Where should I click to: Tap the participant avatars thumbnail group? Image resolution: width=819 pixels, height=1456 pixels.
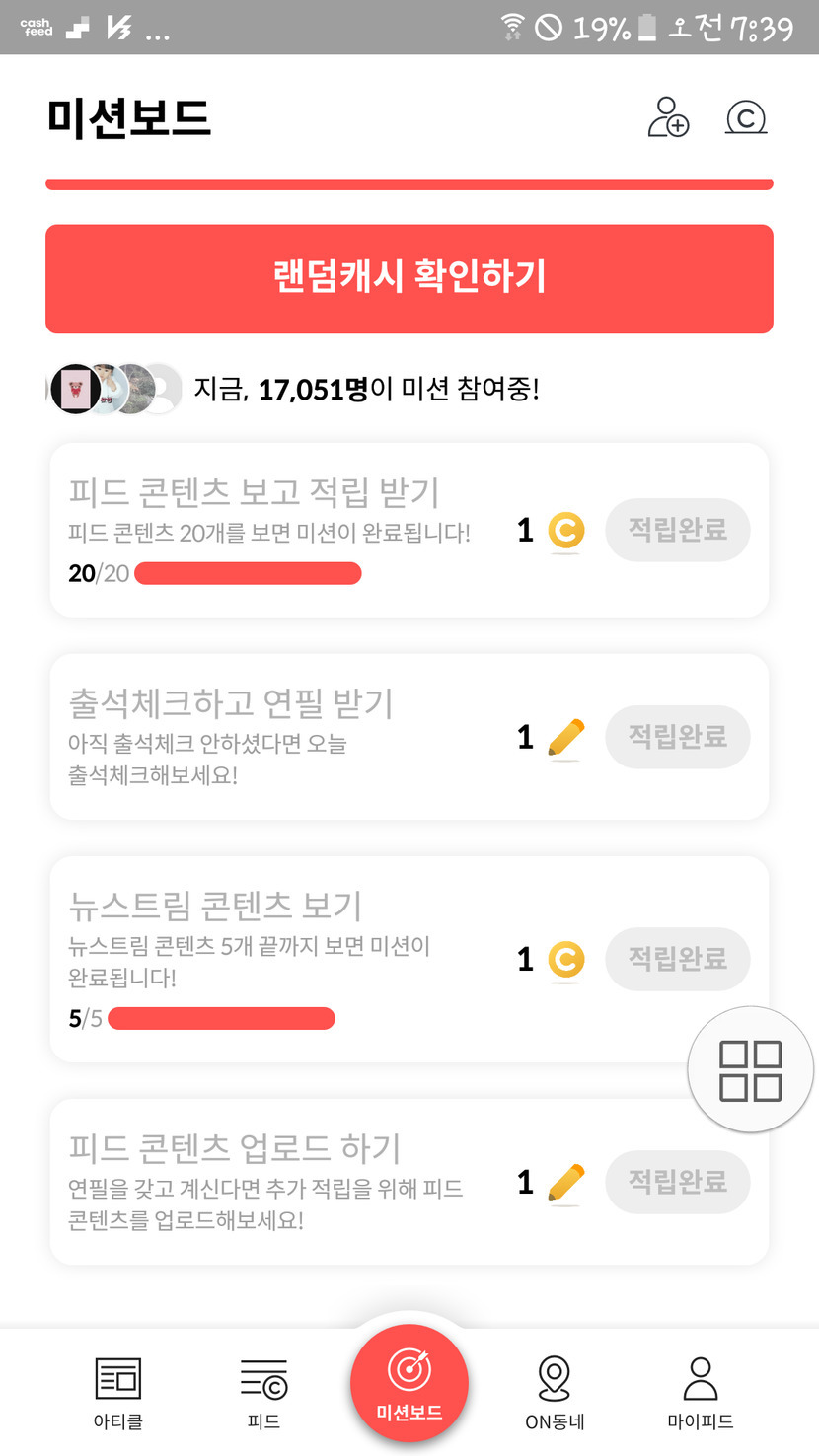click(x=115, y=389)
